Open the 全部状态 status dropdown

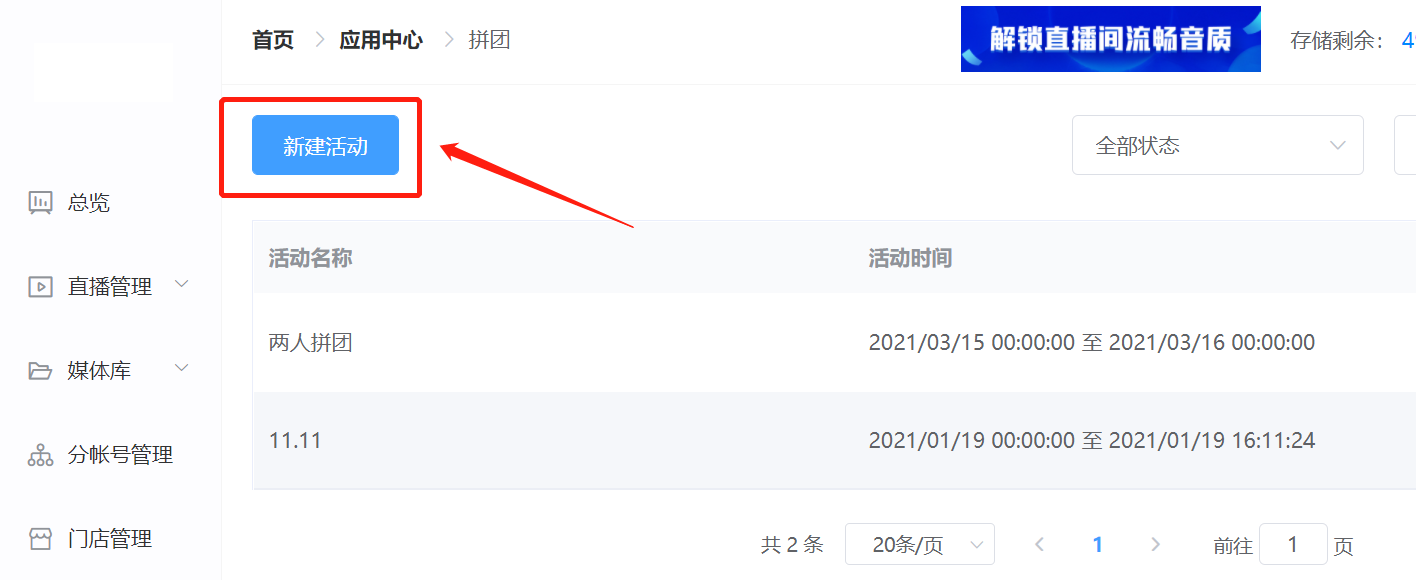click(x=1218, y=145)
